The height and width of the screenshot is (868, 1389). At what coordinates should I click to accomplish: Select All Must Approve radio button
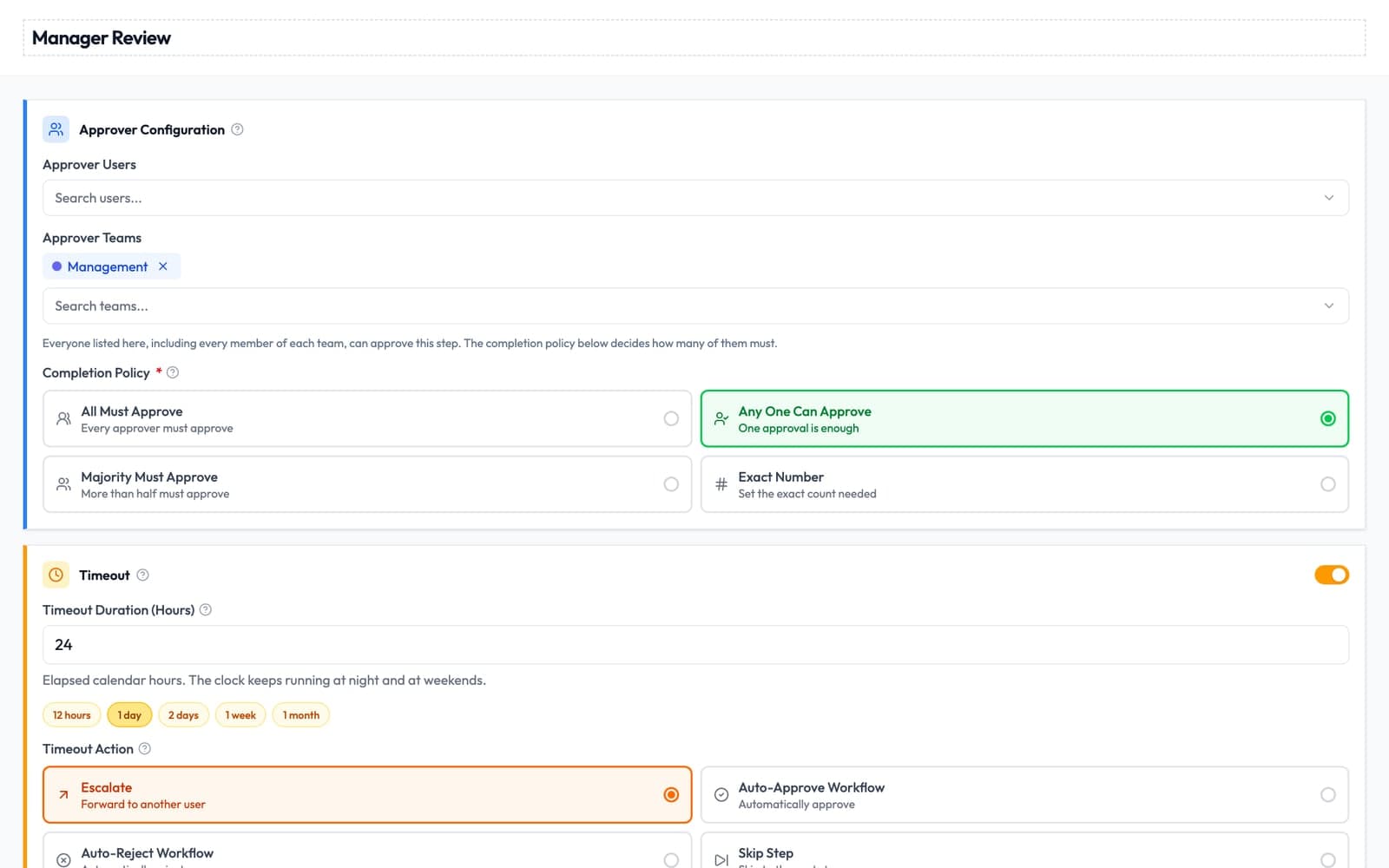(x=671, y=418)
